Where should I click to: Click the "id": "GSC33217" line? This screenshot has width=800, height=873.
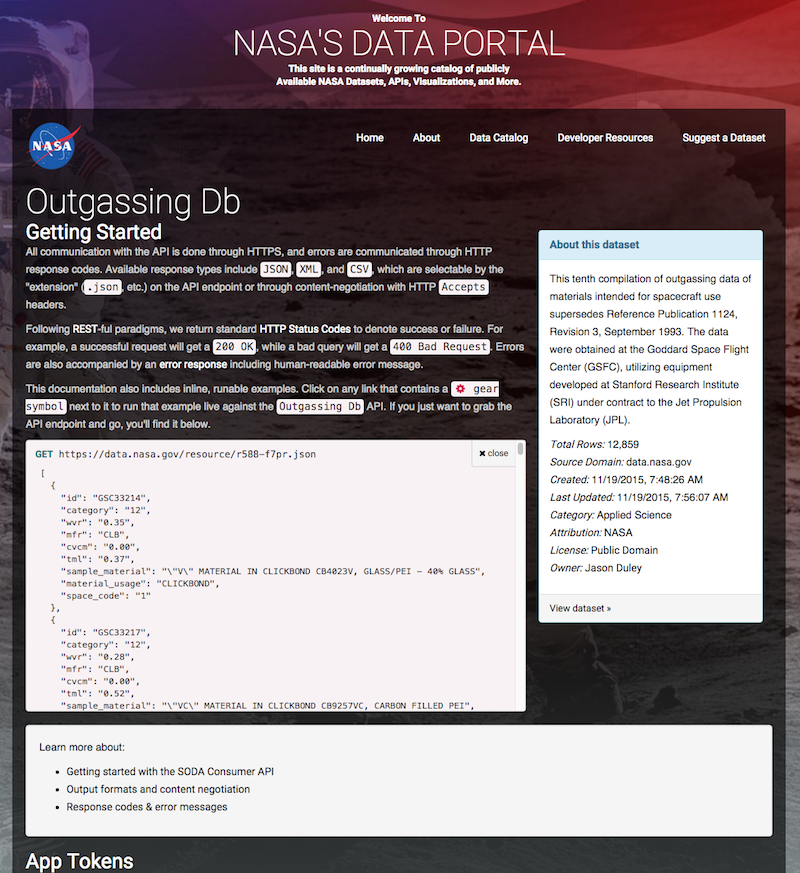pos(105,632)
